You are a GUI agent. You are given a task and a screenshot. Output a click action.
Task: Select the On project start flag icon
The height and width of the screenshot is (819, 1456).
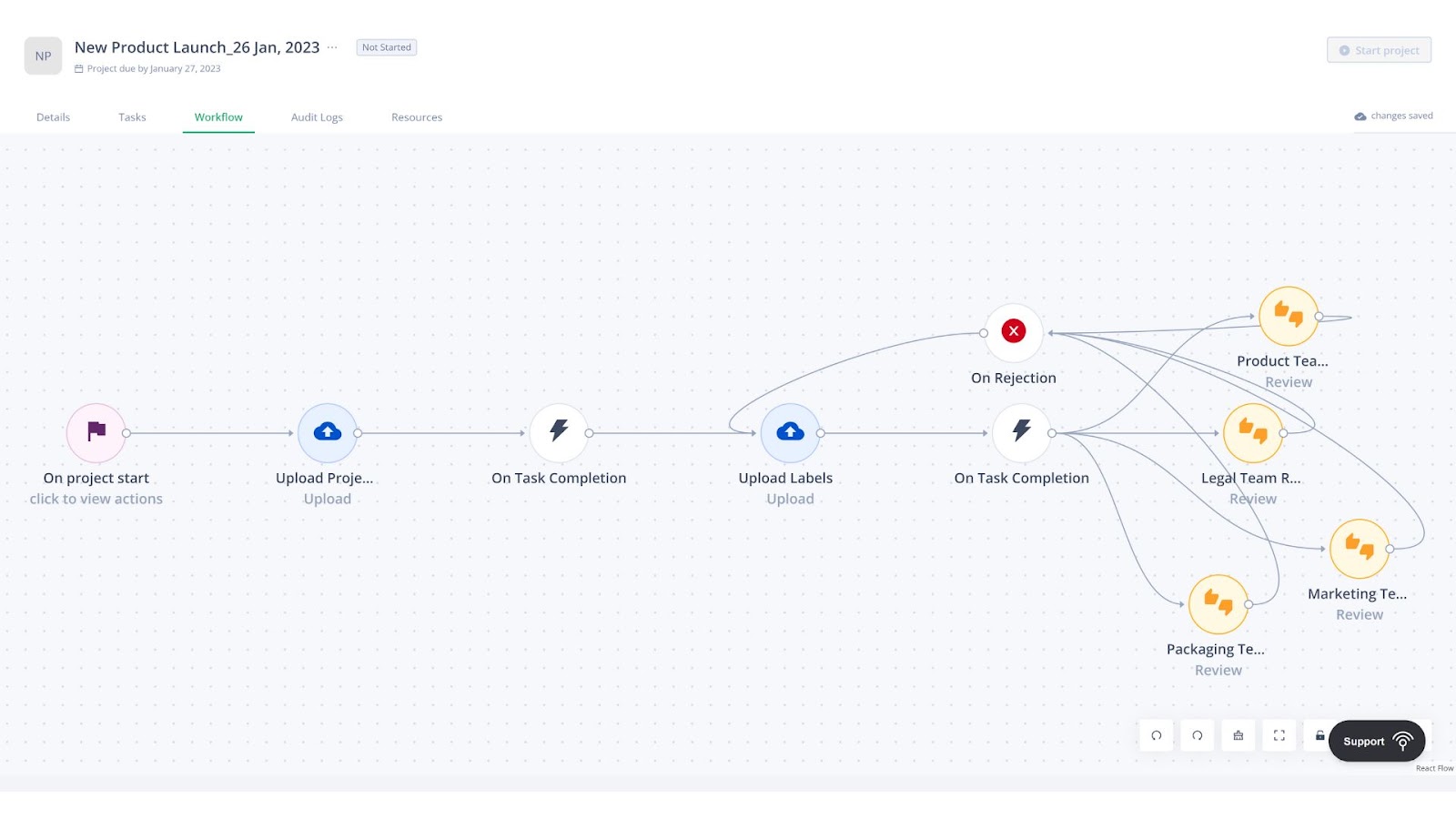click(95, 431)
